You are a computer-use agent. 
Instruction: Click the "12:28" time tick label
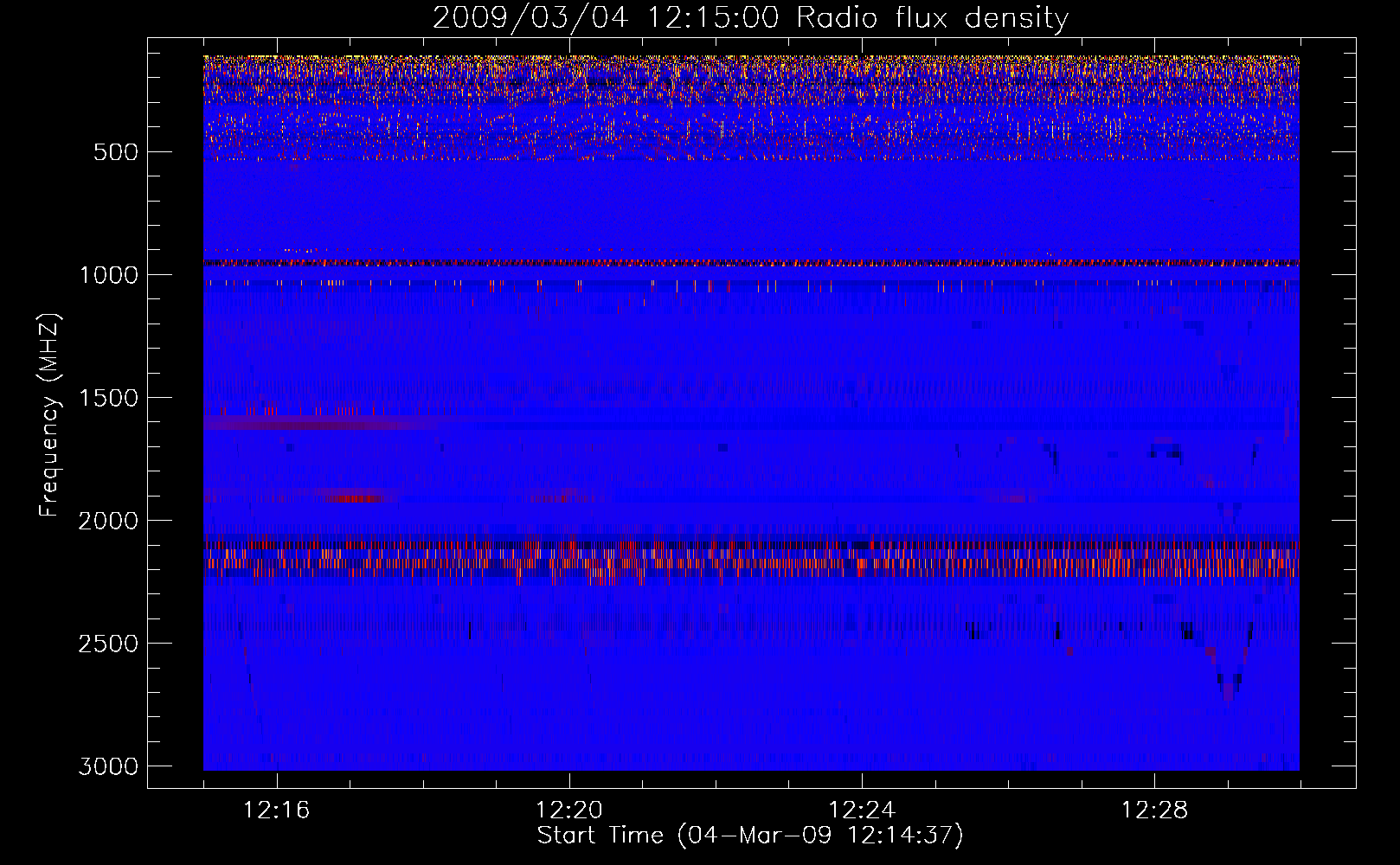click(1154, 811)
